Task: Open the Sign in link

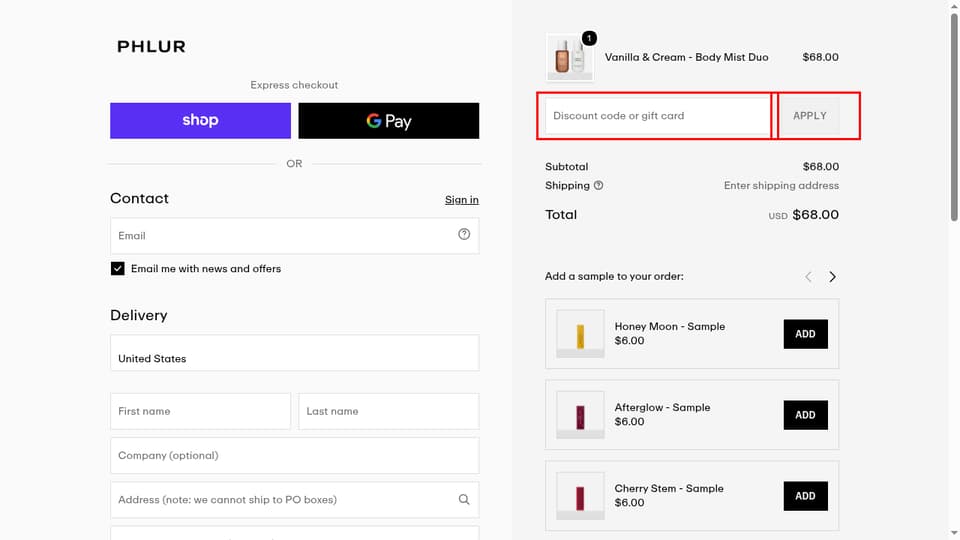Action: click(x=462, y=200)
